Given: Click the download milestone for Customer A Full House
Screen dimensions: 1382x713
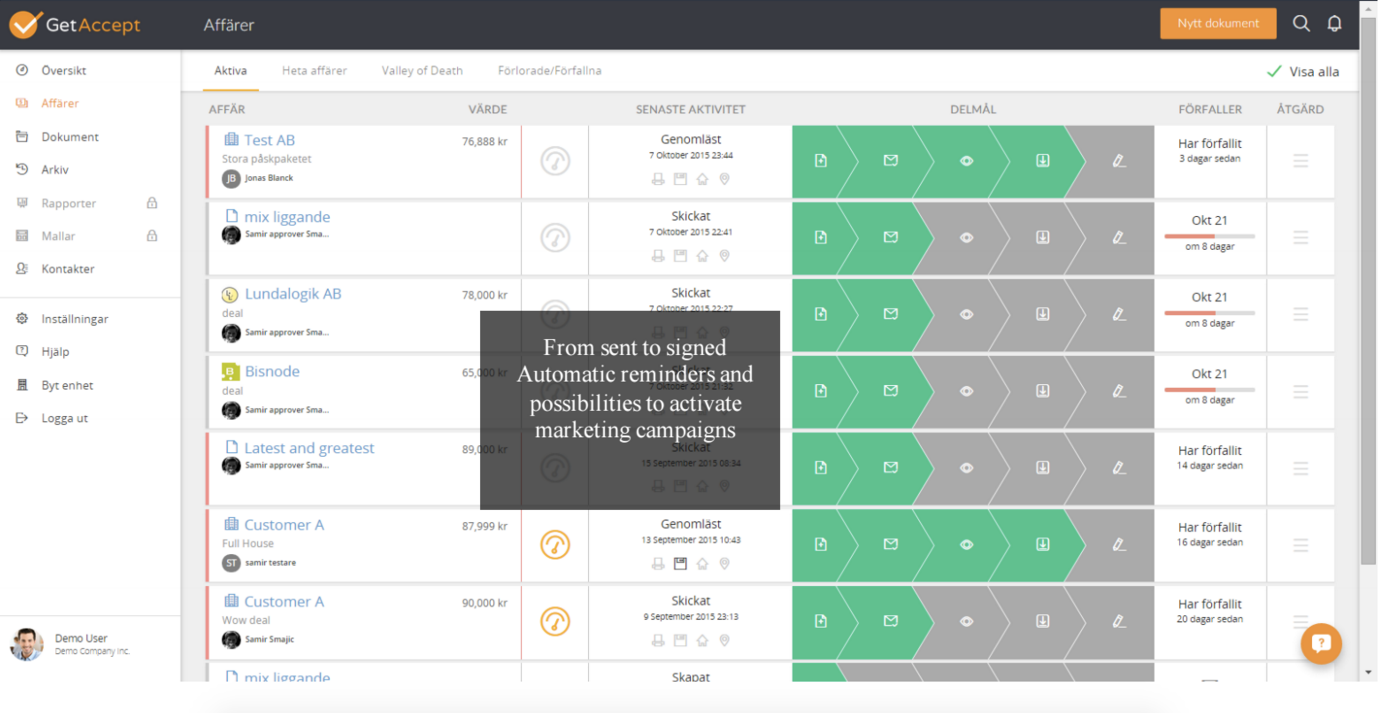Looking at the screenshot, I should pos(1042,545).
